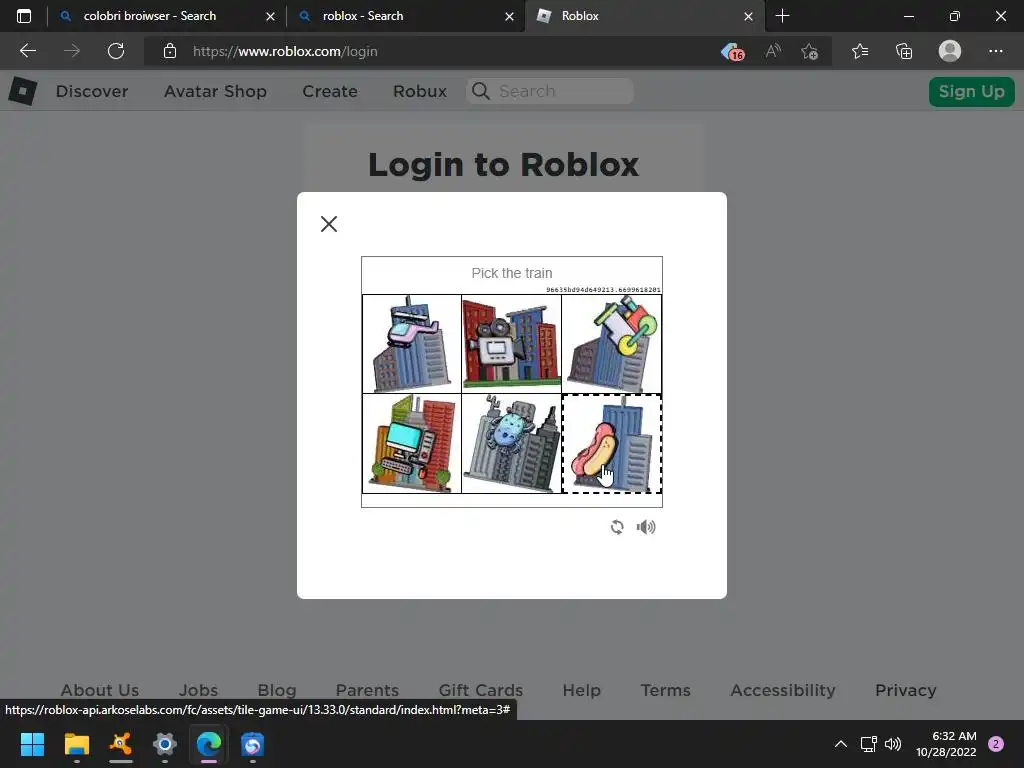Select the movie camera image tile
Screen dimensions: 1024x768
tap(511, 344)
